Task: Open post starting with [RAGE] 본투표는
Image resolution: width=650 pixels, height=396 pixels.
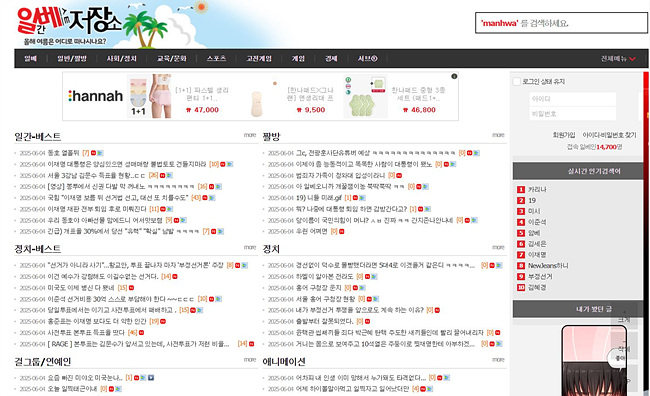Action: tap(138, 344)
